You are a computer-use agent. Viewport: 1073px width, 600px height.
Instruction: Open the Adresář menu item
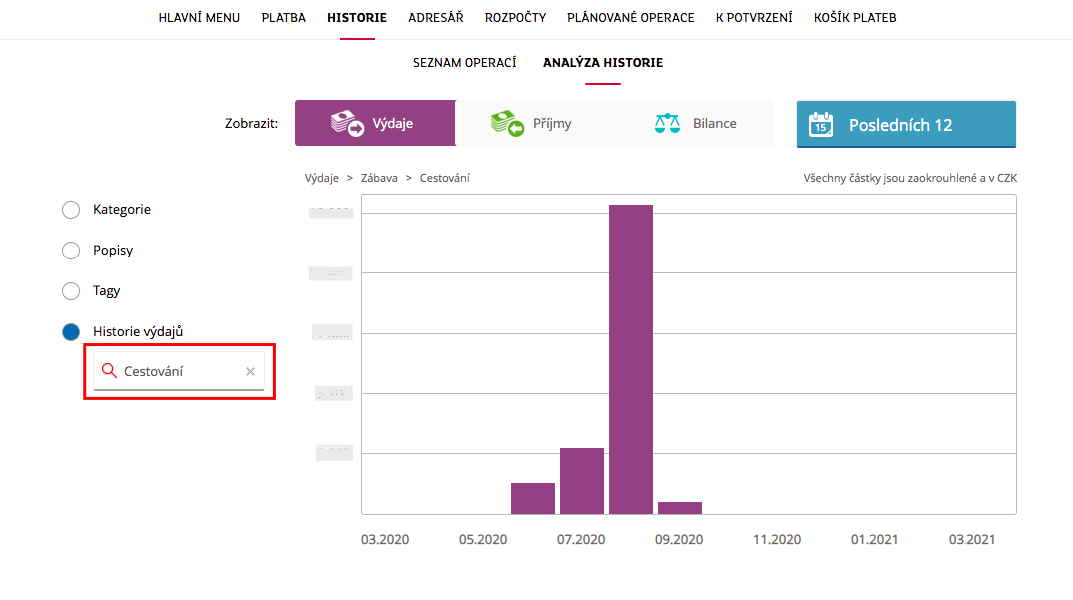[435, 18]
